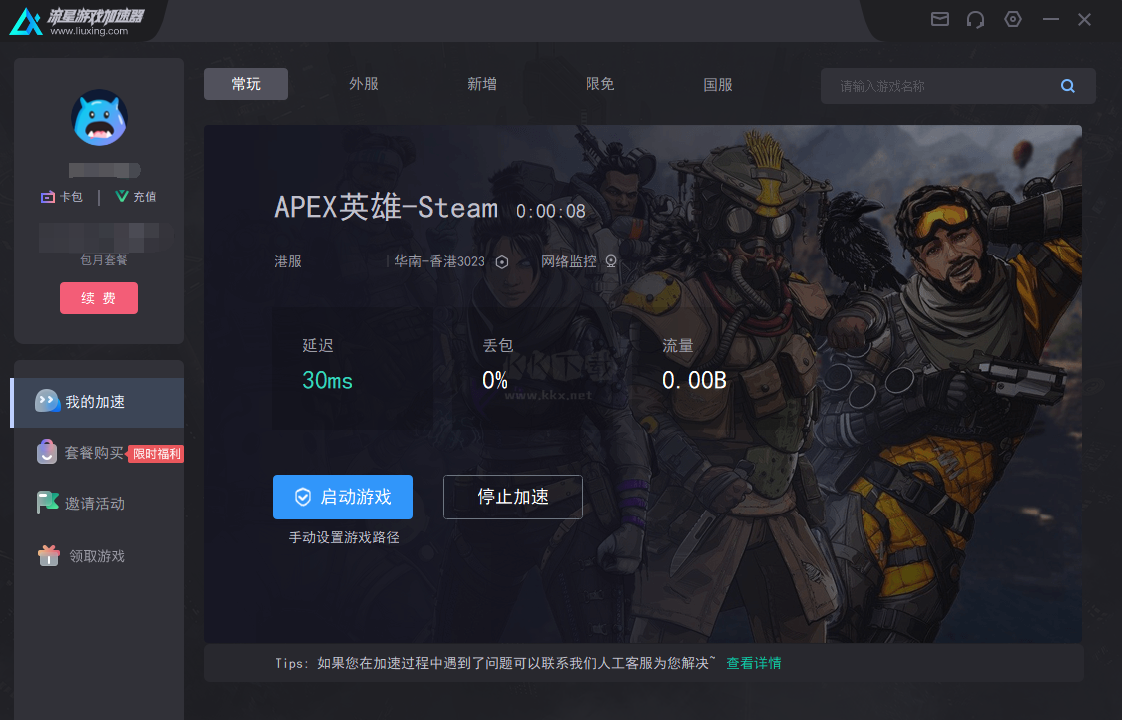Click the blue monster user avatar
This screenshot has width=1122, height=720.
coord(99,117)
